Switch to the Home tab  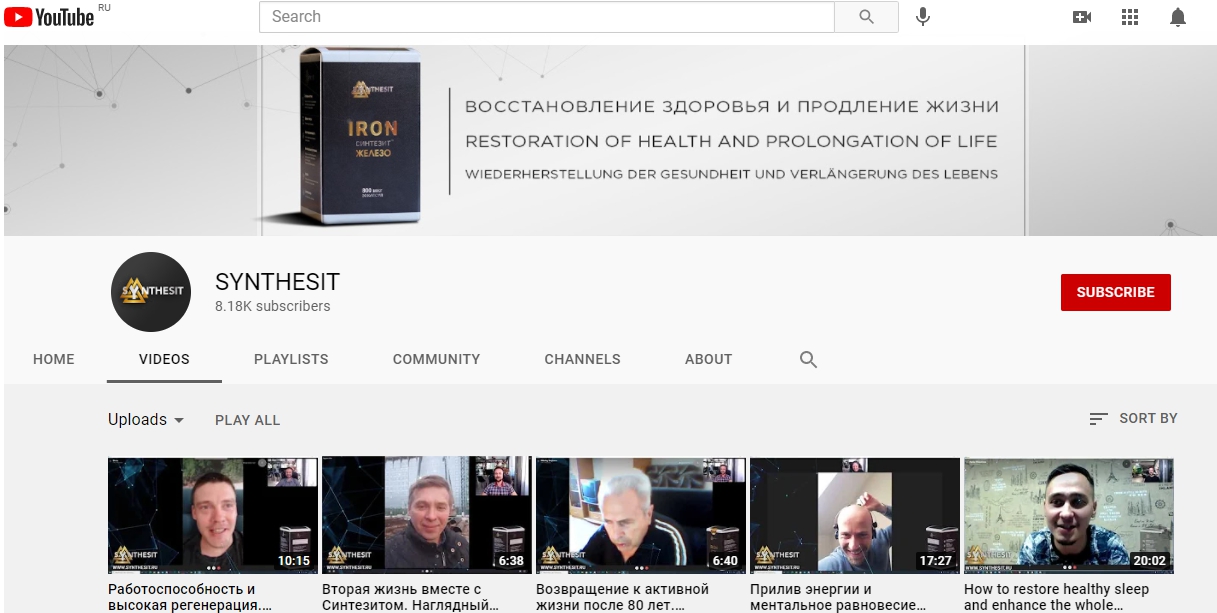(x=54, y=359)
